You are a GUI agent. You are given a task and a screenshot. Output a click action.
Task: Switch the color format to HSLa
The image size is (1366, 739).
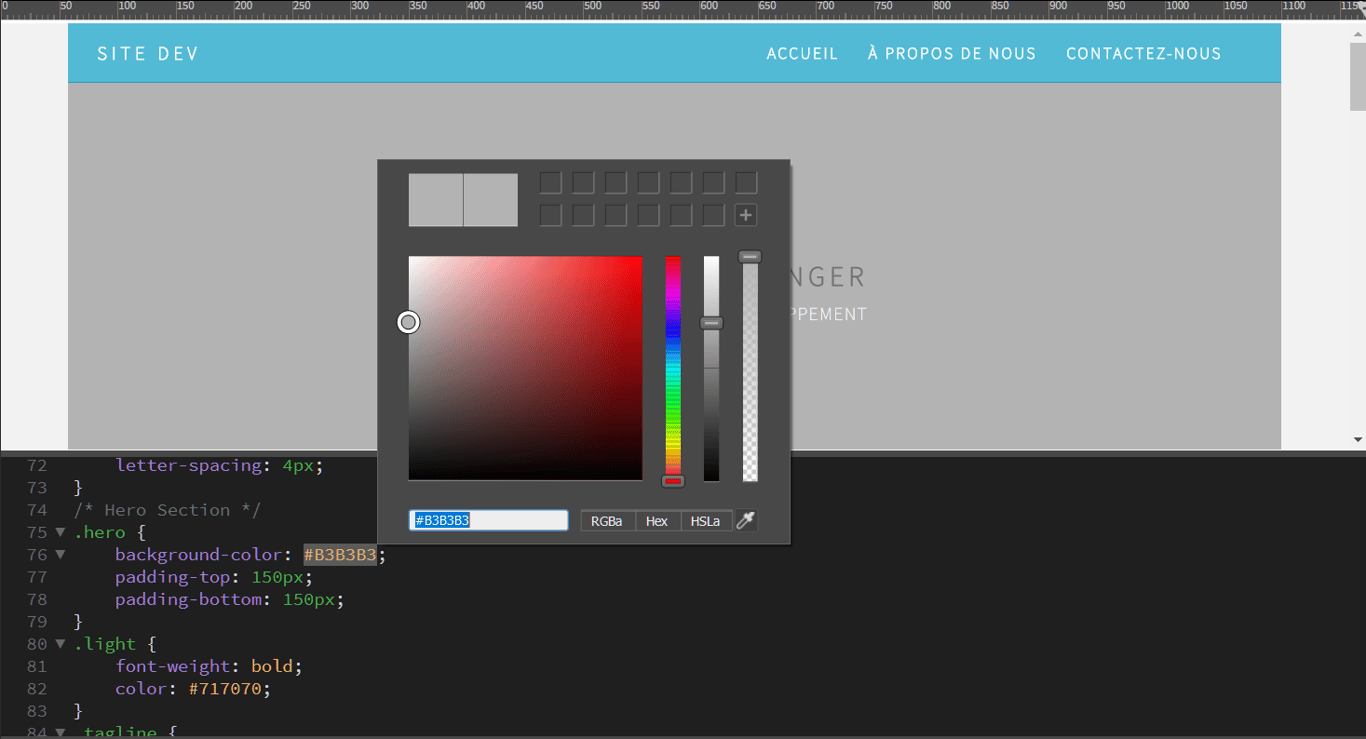click(705, 520)
